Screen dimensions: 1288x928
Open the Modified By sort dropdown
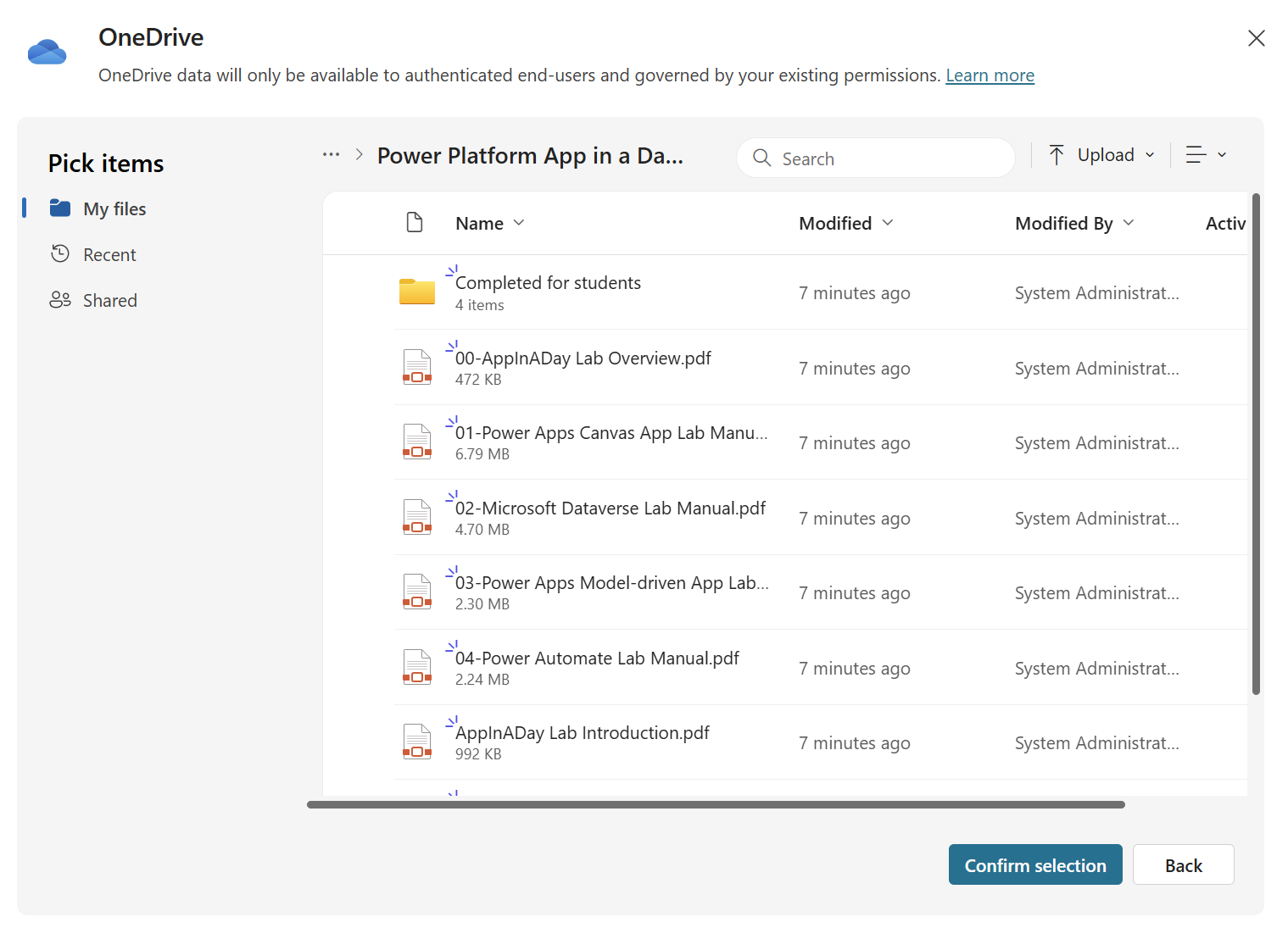(x=1129, y=223)
